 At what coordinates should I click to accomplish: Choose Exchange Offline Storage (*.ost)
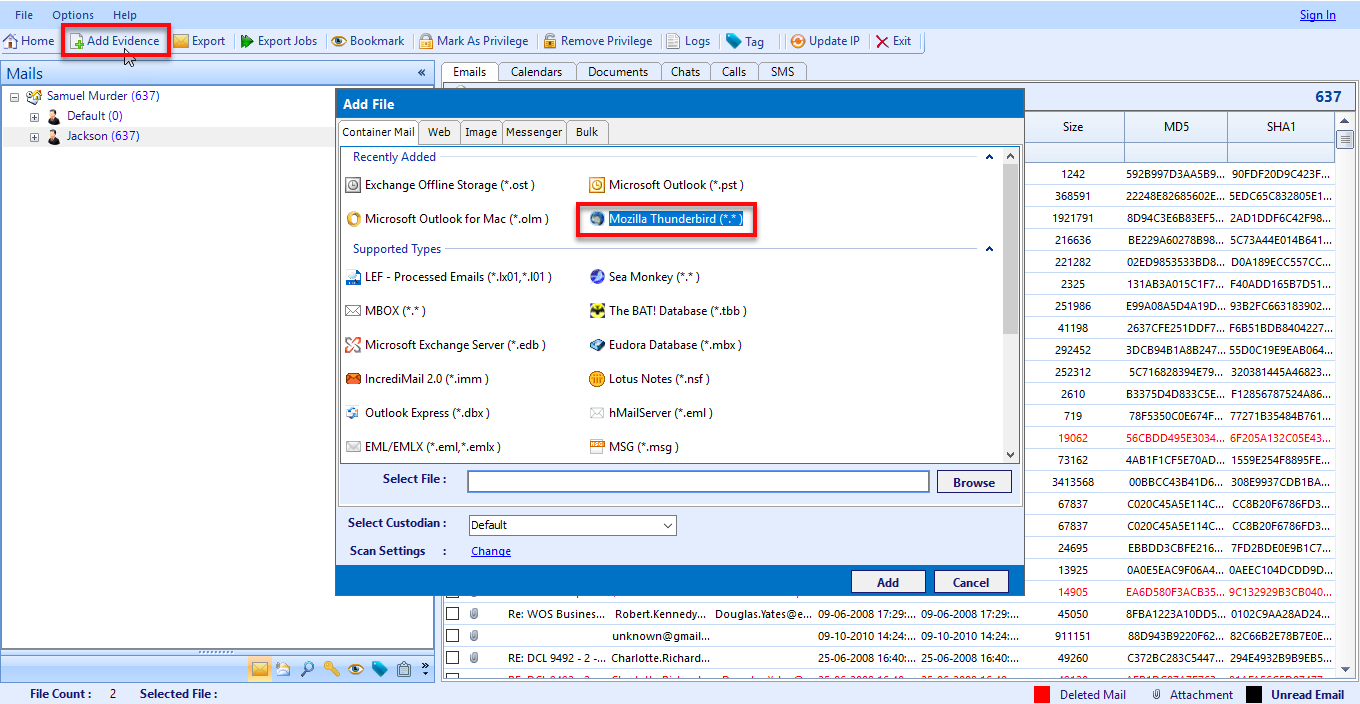tap(440, 185)
